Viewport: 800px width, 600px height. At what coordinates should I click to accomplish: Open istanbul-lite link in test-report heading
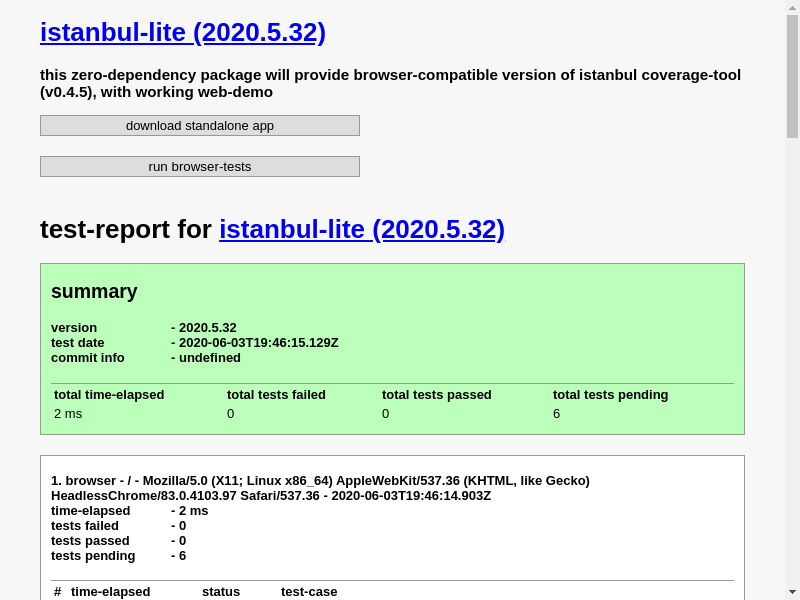362,229
